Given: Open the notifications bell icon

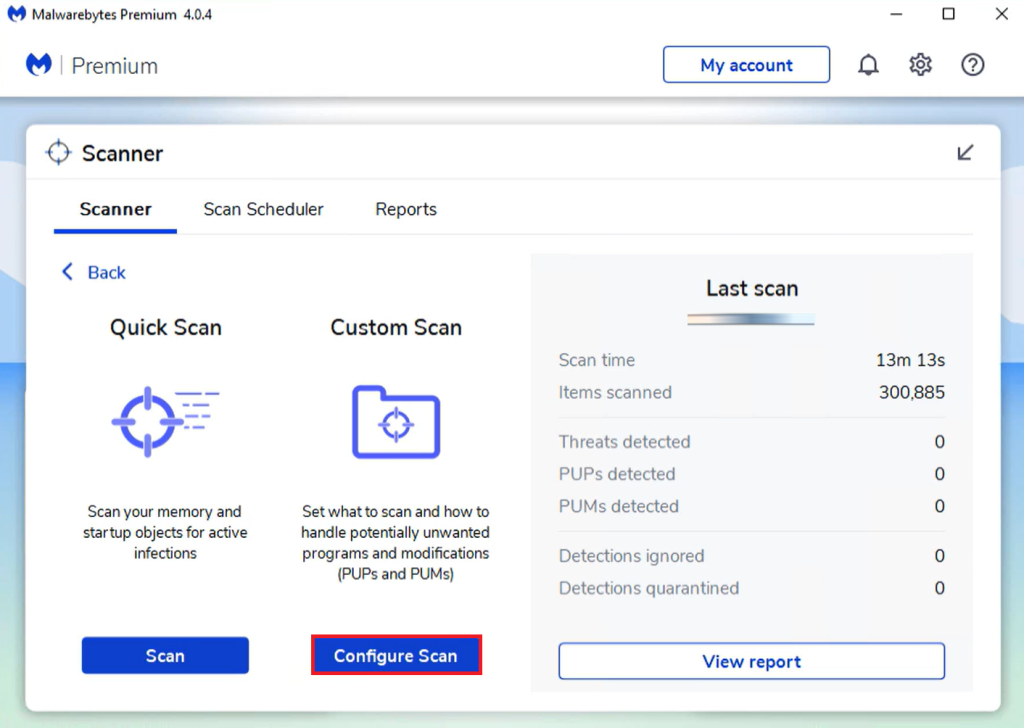Looking at the screenshot, I should click(x=868, y=64).
